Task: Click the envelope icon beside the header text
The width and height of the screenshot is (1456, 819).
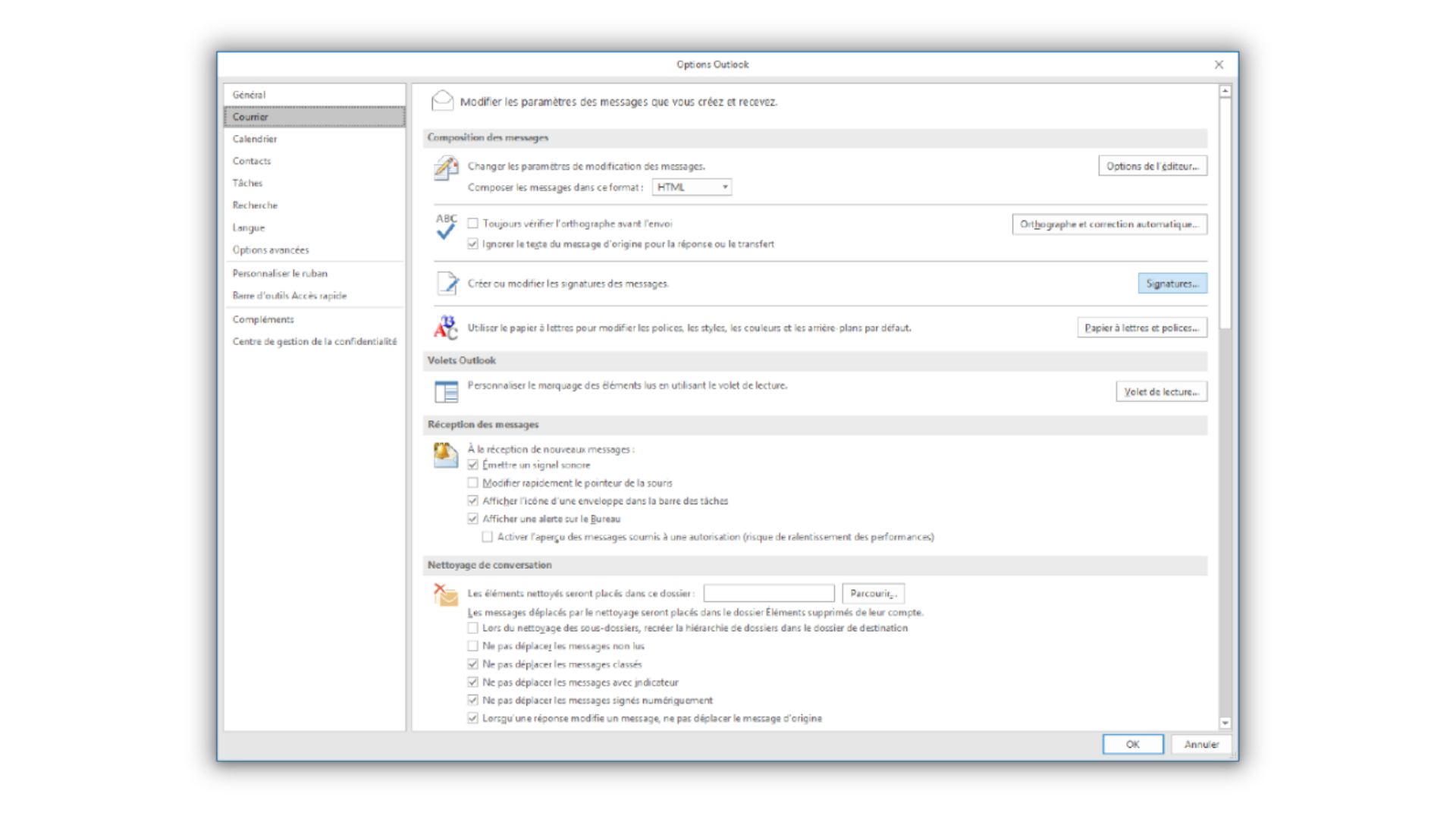Action: [442, 101]
